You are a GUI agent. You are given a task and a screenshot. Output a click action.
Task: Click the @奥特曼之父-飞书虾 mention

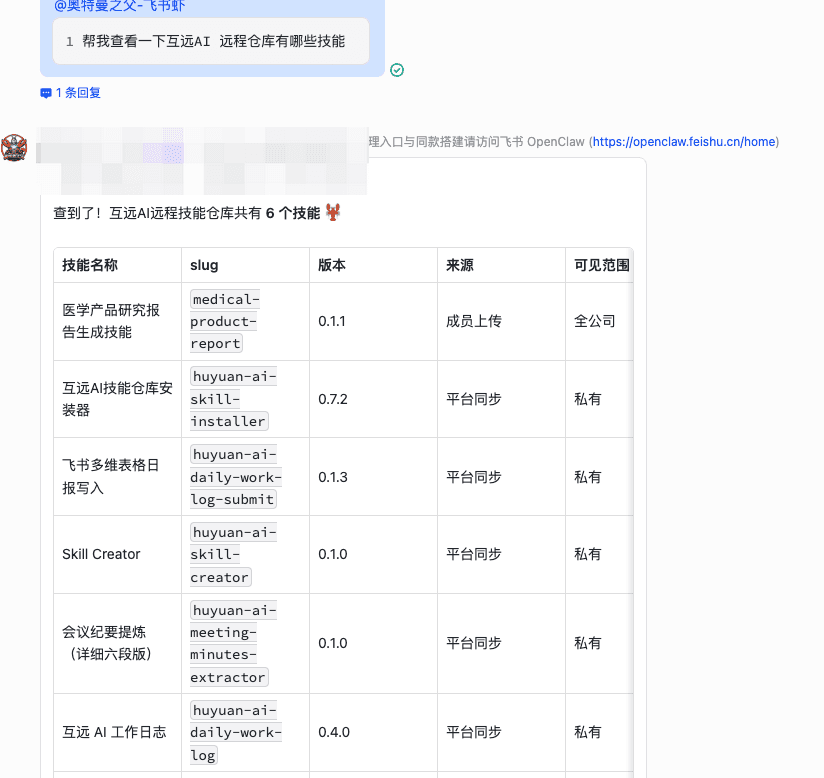coord(120,6)
